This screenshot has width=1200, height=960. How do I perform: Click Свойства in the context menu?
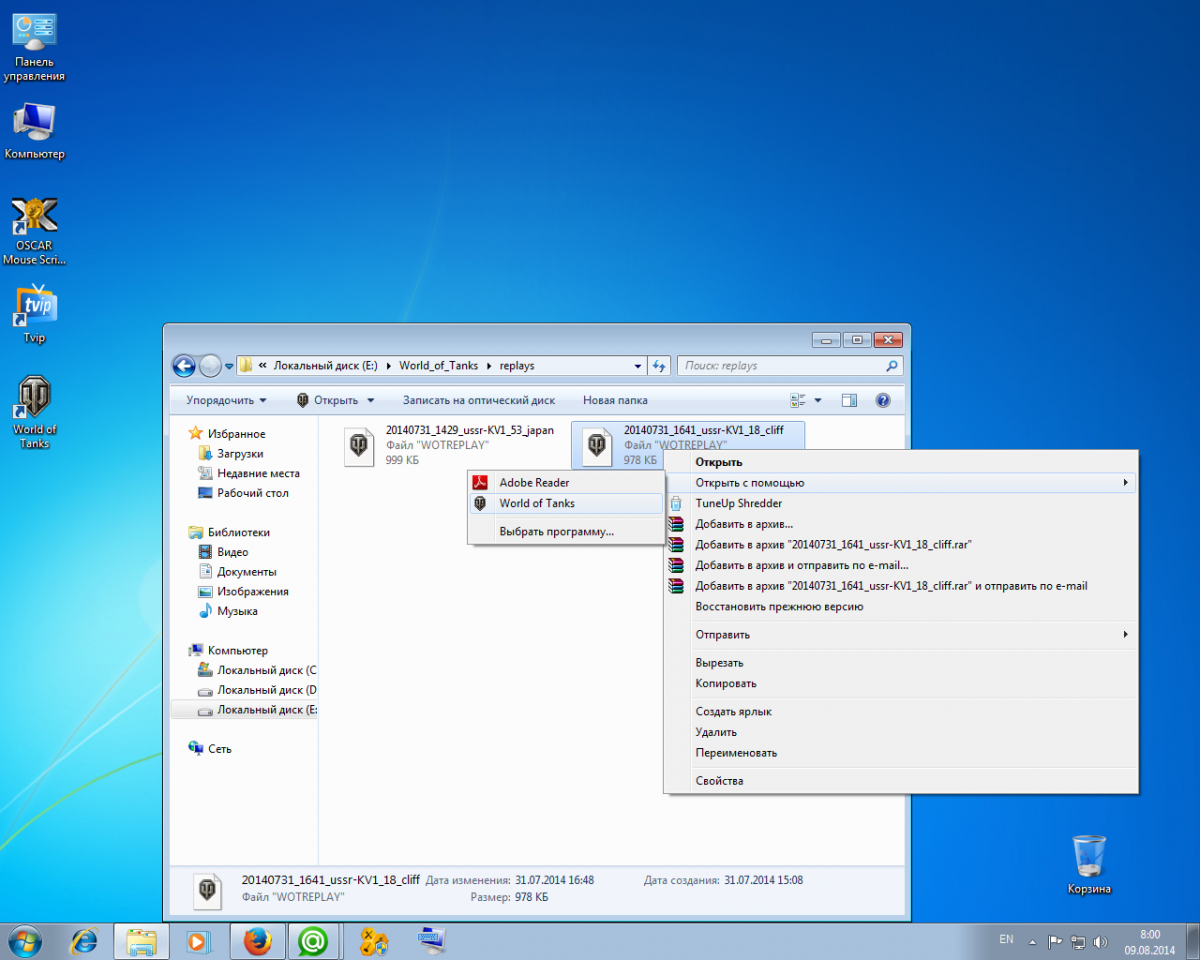(719, 781)
